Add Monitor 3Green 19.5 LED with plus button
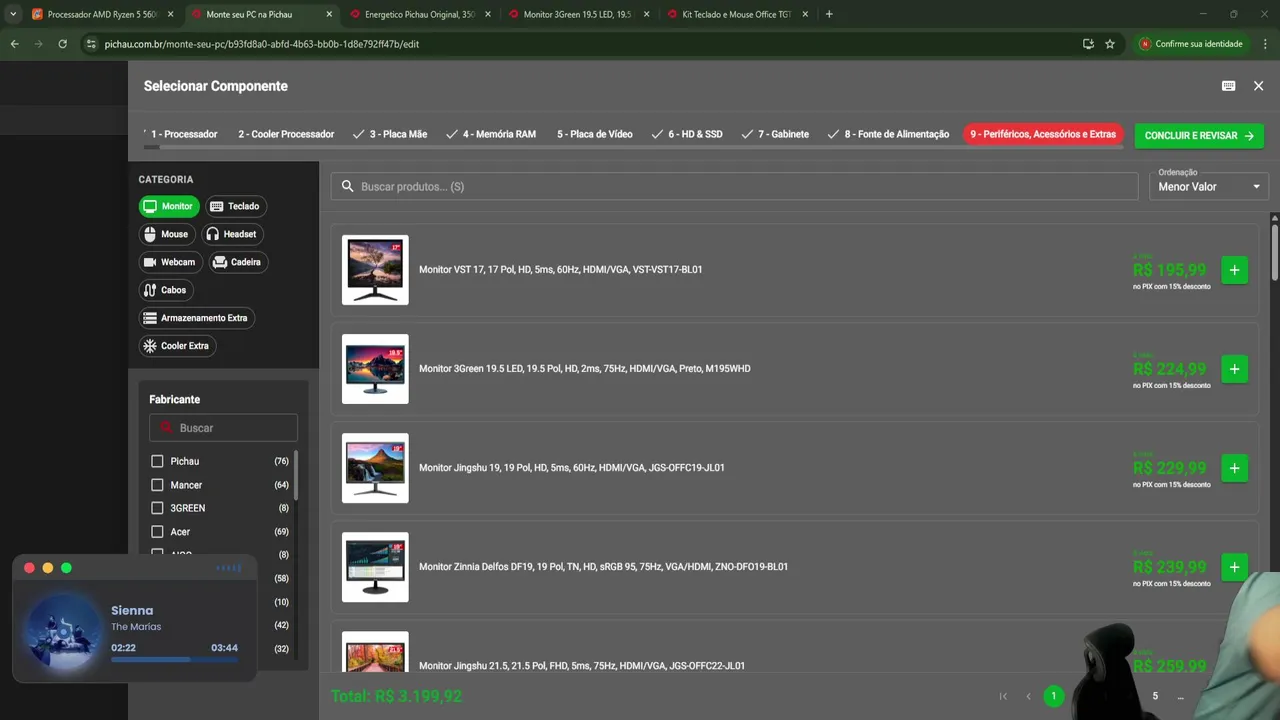The height and width of the screenshot is (720, 1280). point(1234,369)
